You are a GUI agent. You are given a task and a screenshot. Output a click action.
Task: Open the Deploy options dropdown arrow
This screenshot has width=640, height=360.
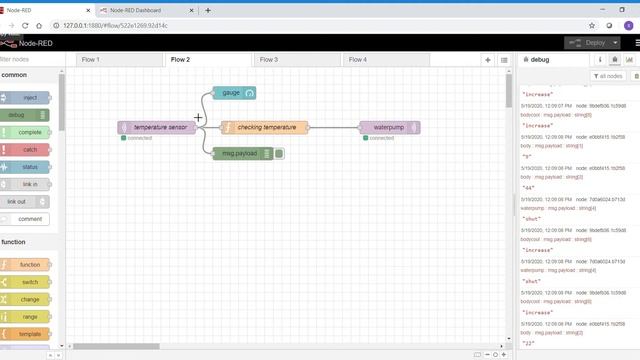pos(615,43)
